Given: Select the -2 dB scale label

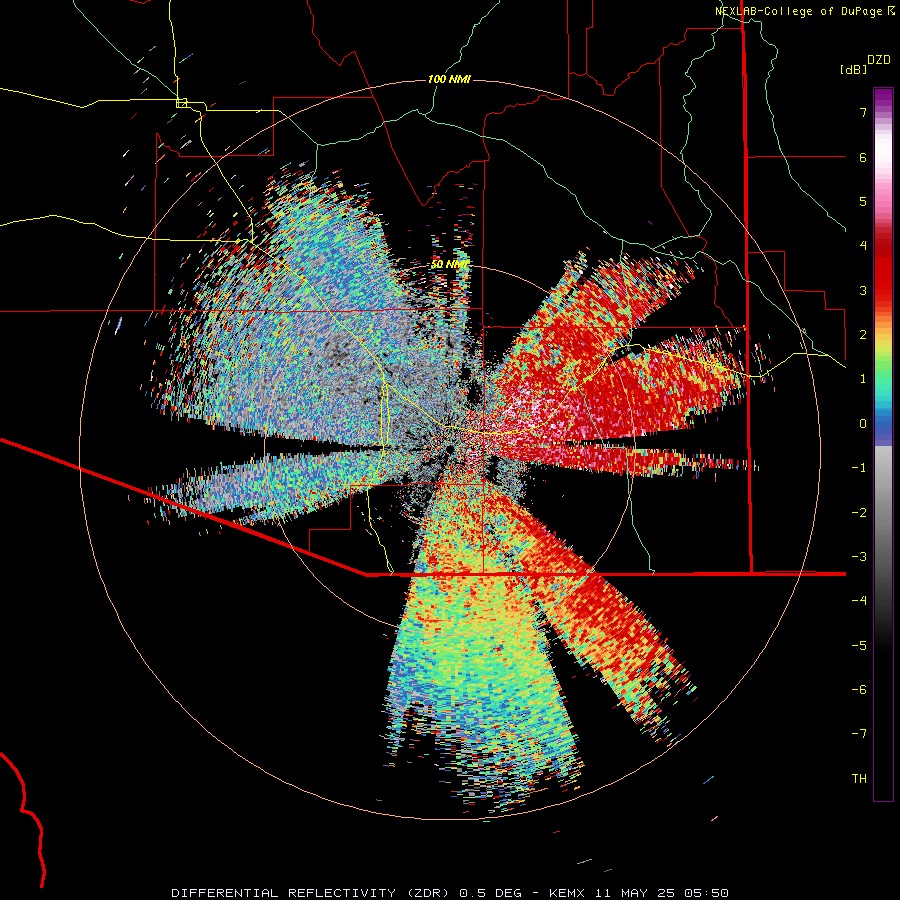Looking at the screenshot, I should [859, 513].
